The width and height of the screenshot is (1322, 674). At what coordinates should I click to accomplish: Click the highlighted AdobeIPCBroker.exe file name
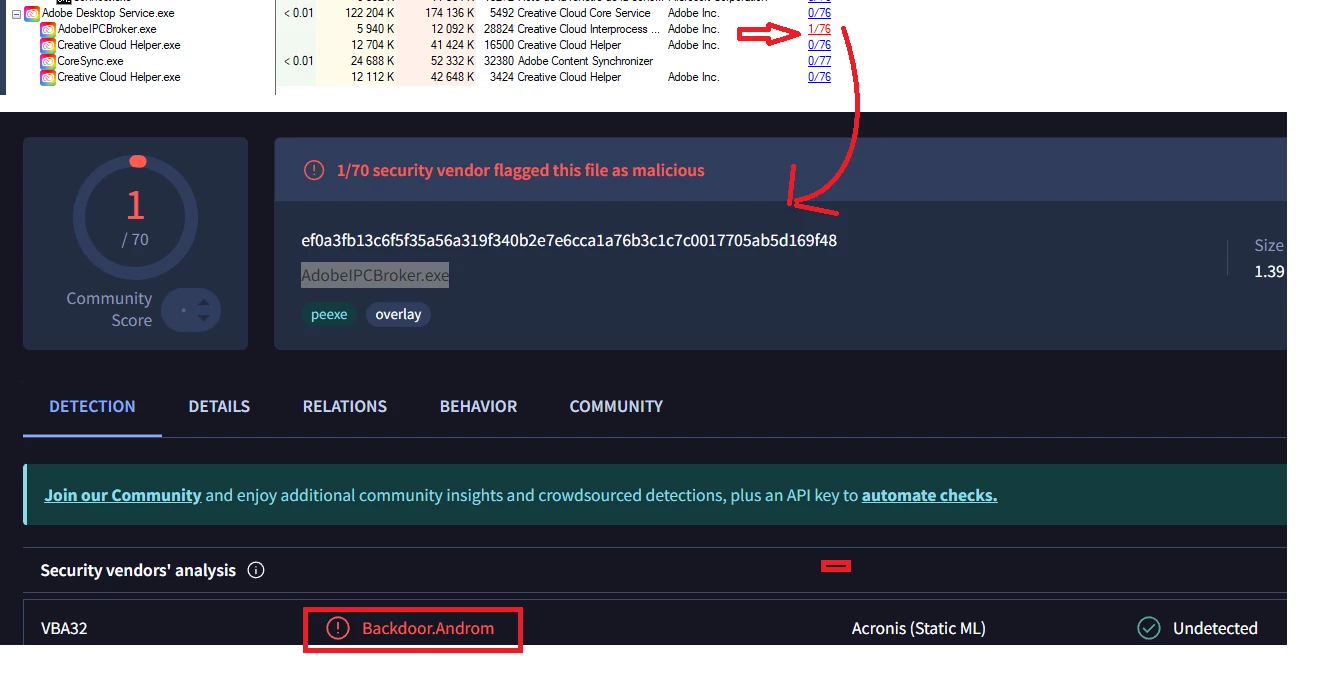click(375, 275)
